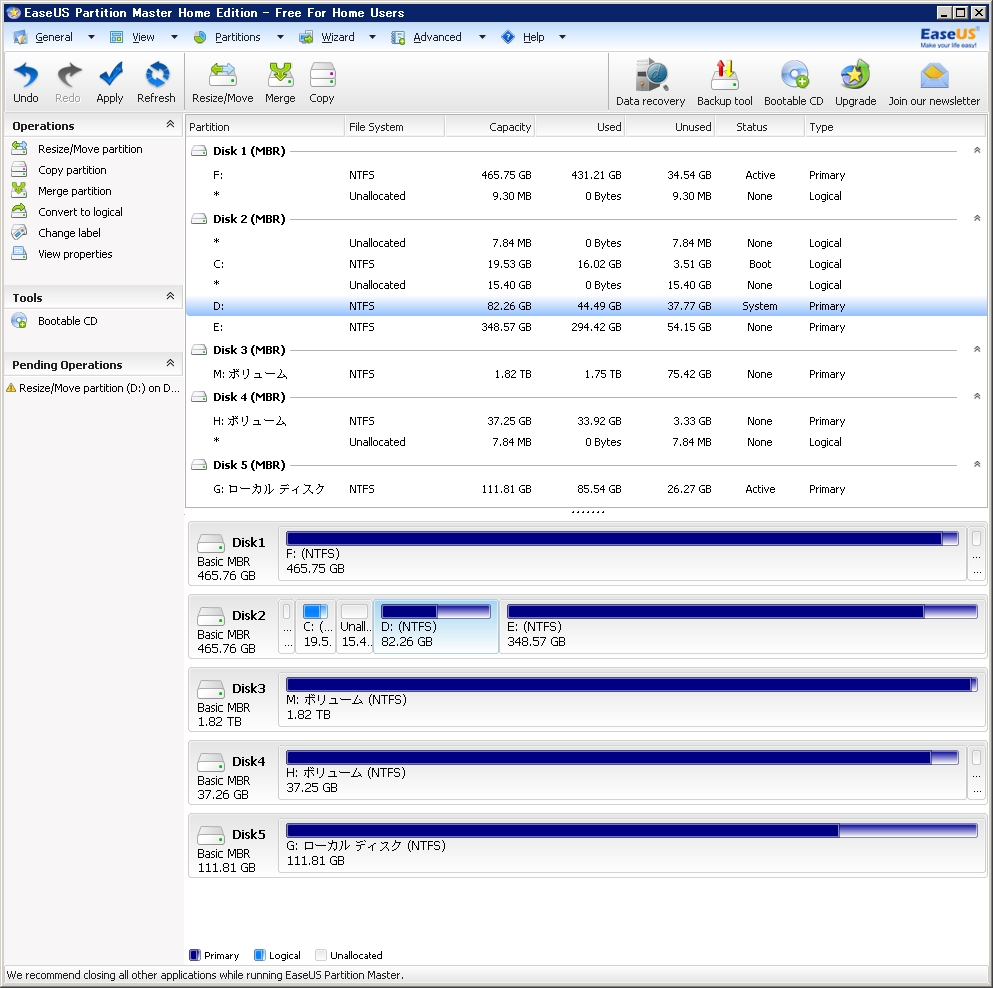This screenshot has height=988, width=993.
Task: Click the Merge toolbar icon
Action: [x=280, y=82]
